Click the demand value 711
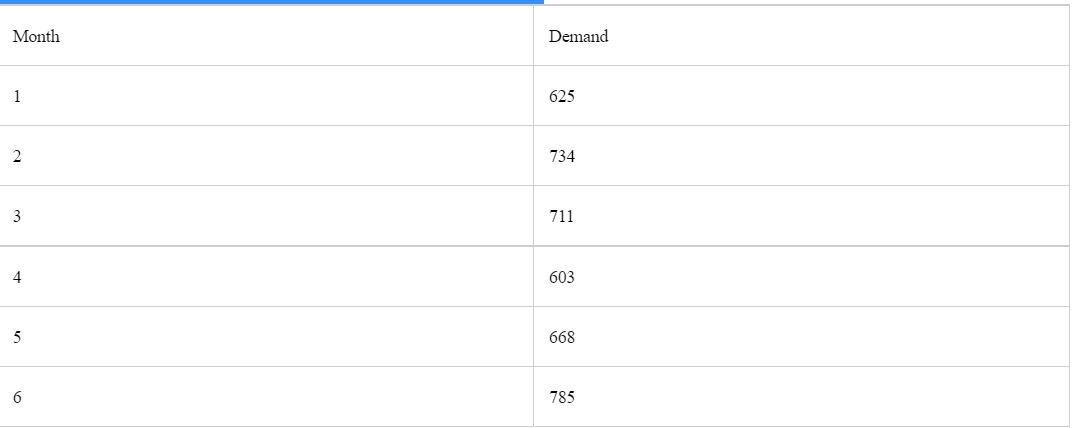Viewport: 1073px width, 428px height. (562, 217)
